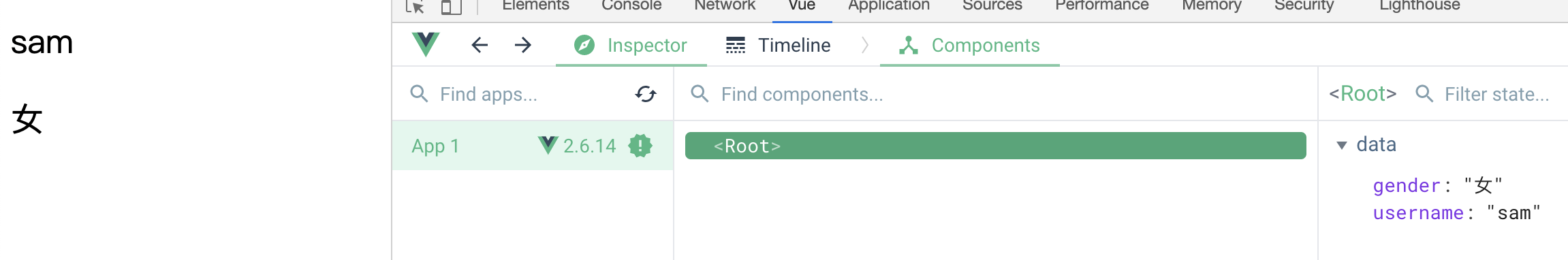The width and height of the screenshot is (1568, 260).
Task: Go back with the left arrow
Action: tap(480, 45)
